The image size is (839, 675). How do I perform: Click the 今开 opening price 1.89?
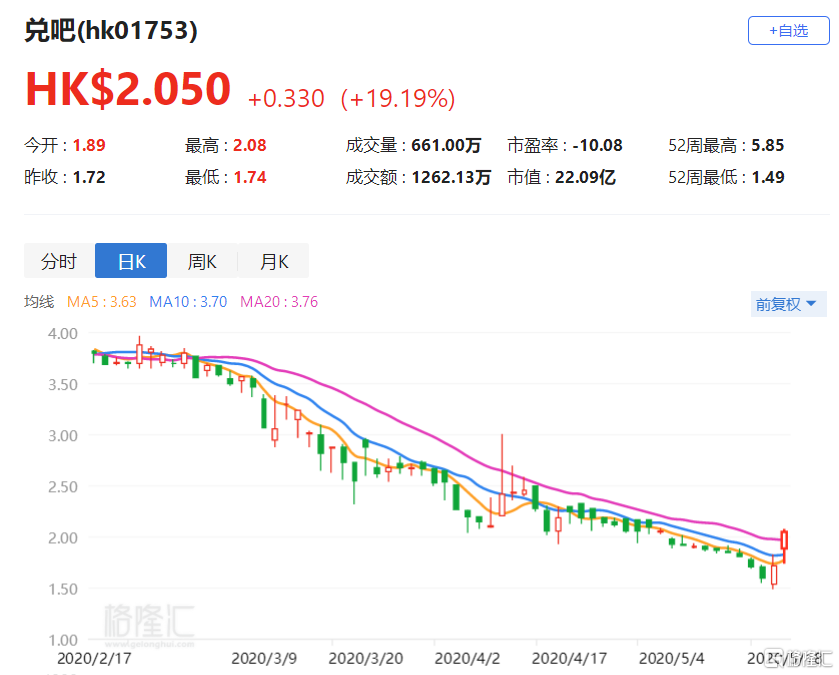click(x=89, y=145)
